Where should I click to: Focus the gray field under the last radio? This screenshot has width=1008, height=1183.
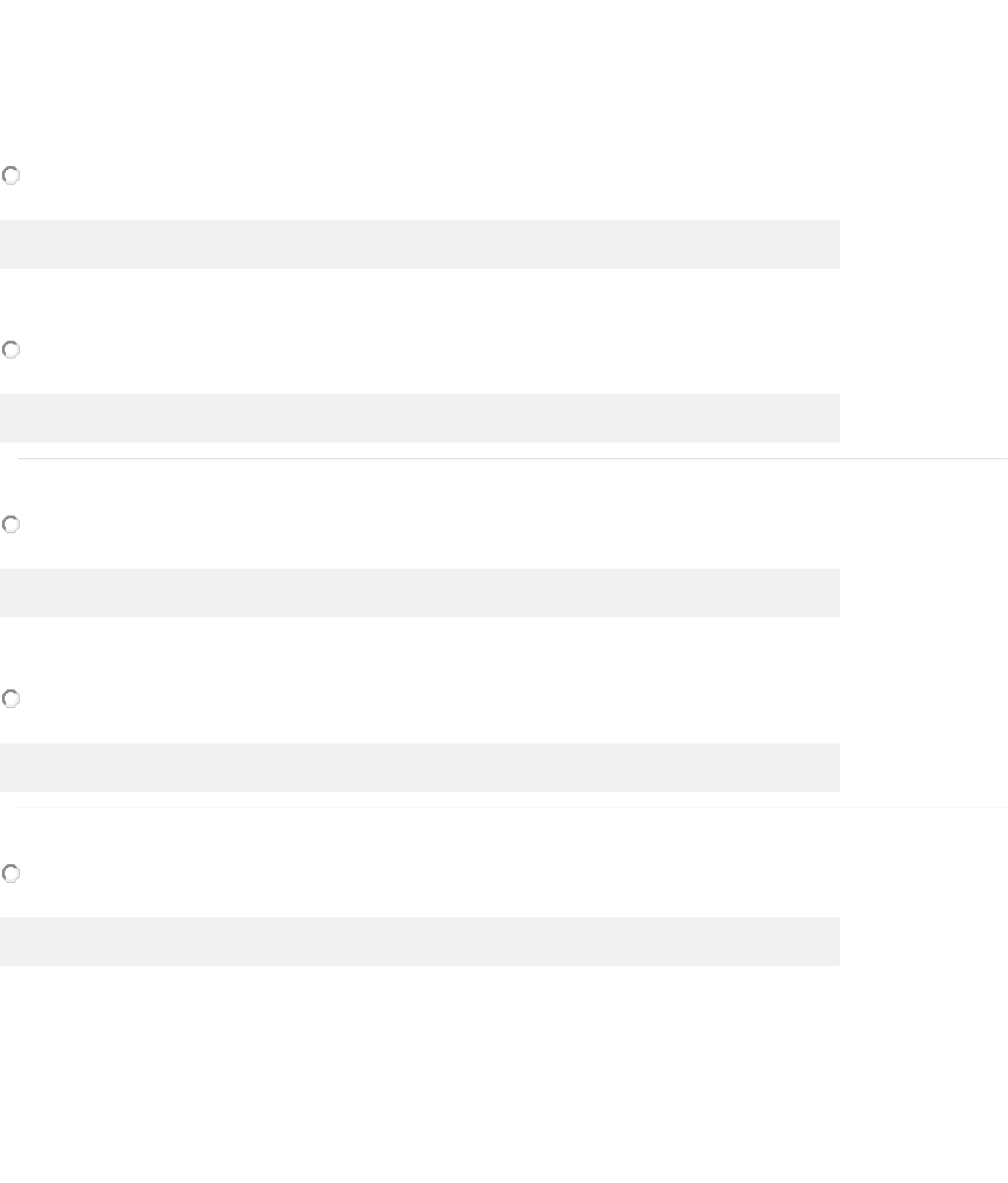click(420, 941)
